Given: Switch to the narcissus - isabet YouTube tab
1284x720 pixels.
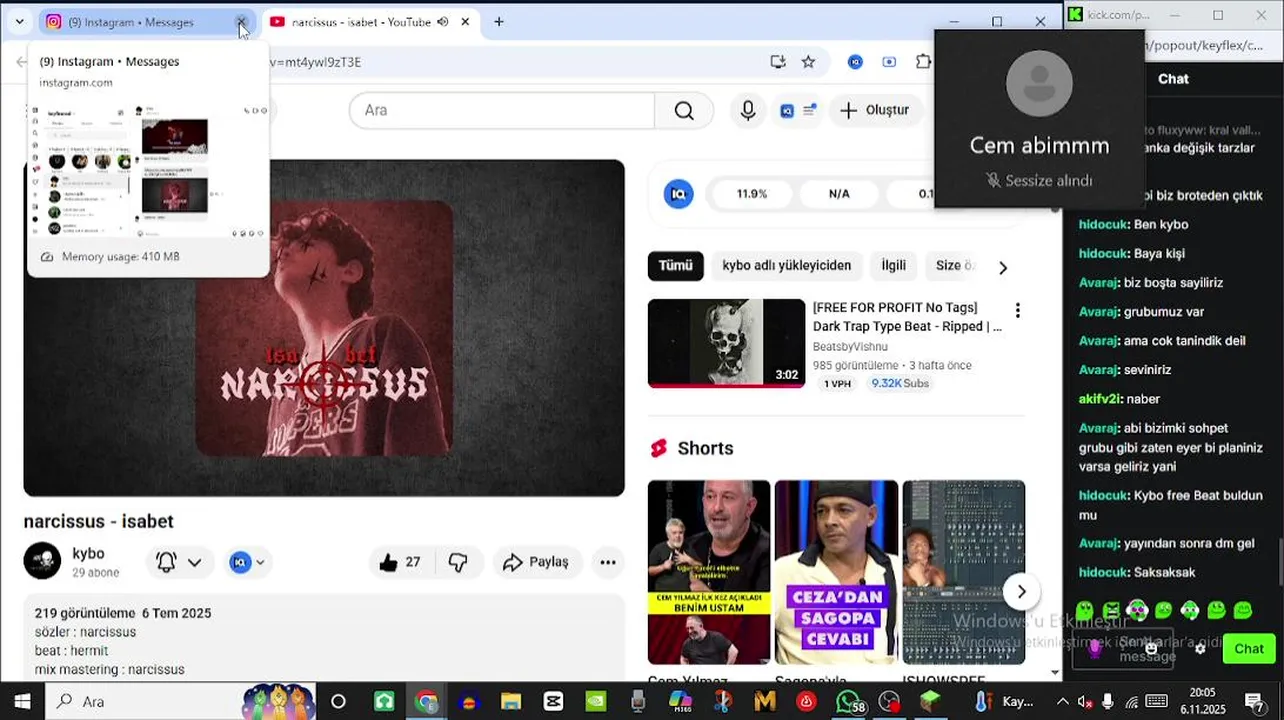Looking at the screenshot, I should (x=360, y=22).
